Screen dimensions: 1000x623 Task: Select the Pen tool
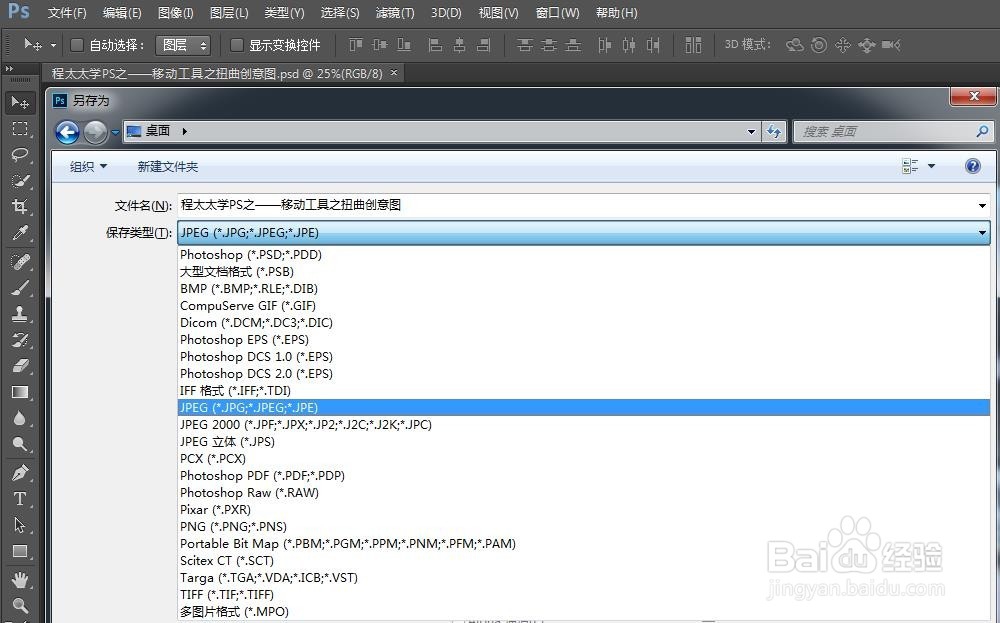(x=20, y=473)
